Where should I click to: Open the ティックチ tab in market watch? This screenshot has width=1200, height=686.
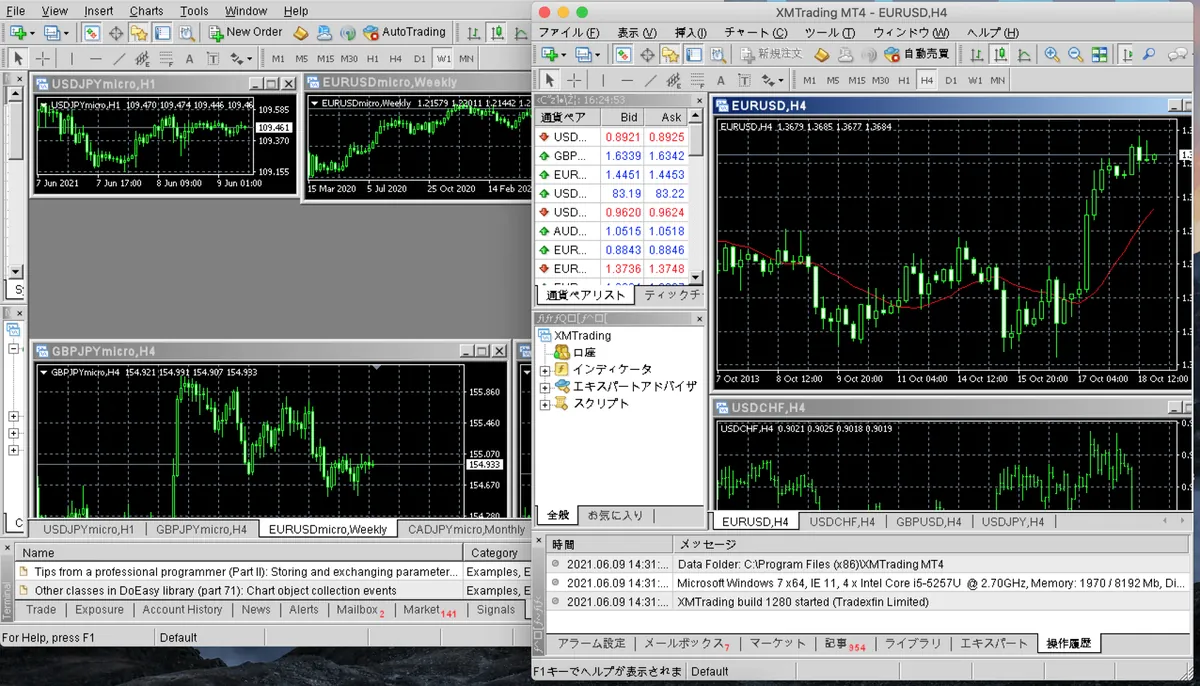click(x=672, y=295)
